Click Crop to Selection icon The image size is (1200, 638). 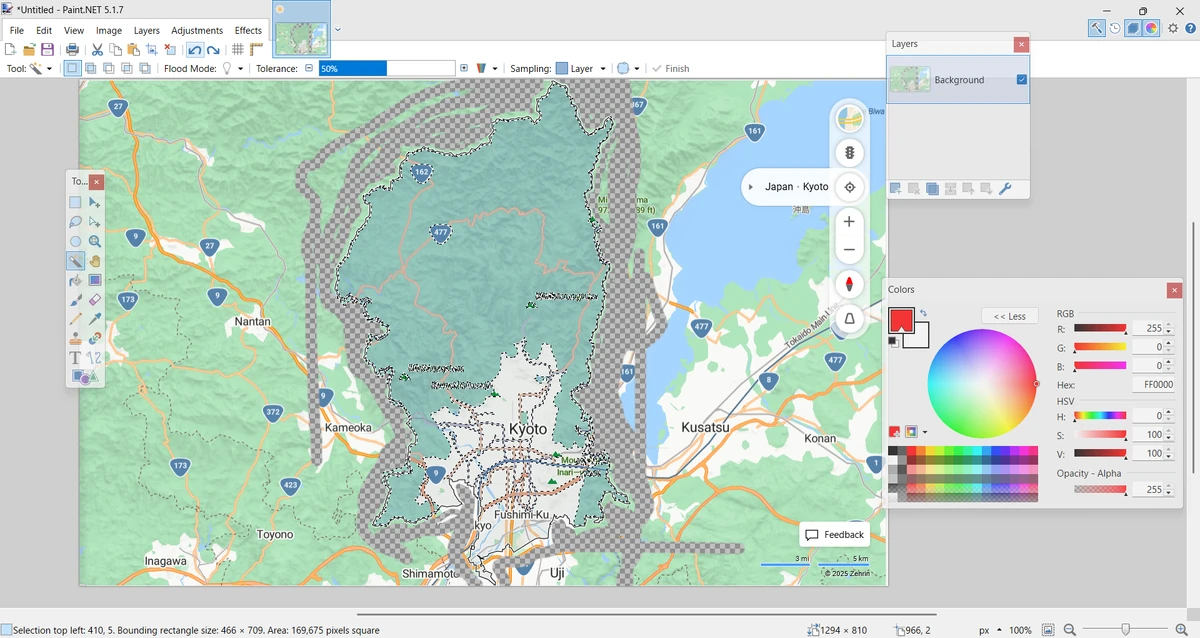[x=152, y=49]
